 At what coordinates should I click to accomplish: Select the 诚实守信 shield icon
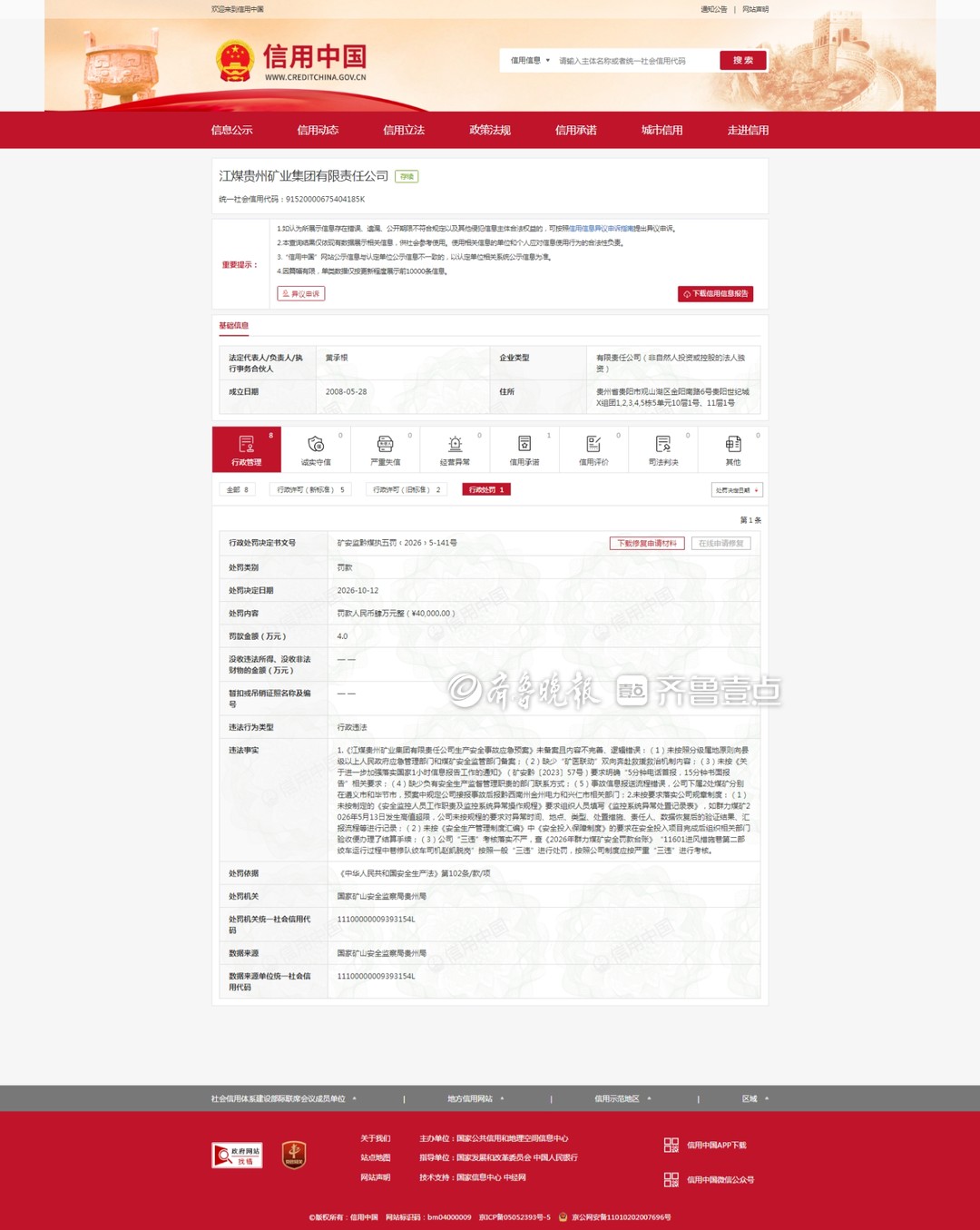[316, 444]
